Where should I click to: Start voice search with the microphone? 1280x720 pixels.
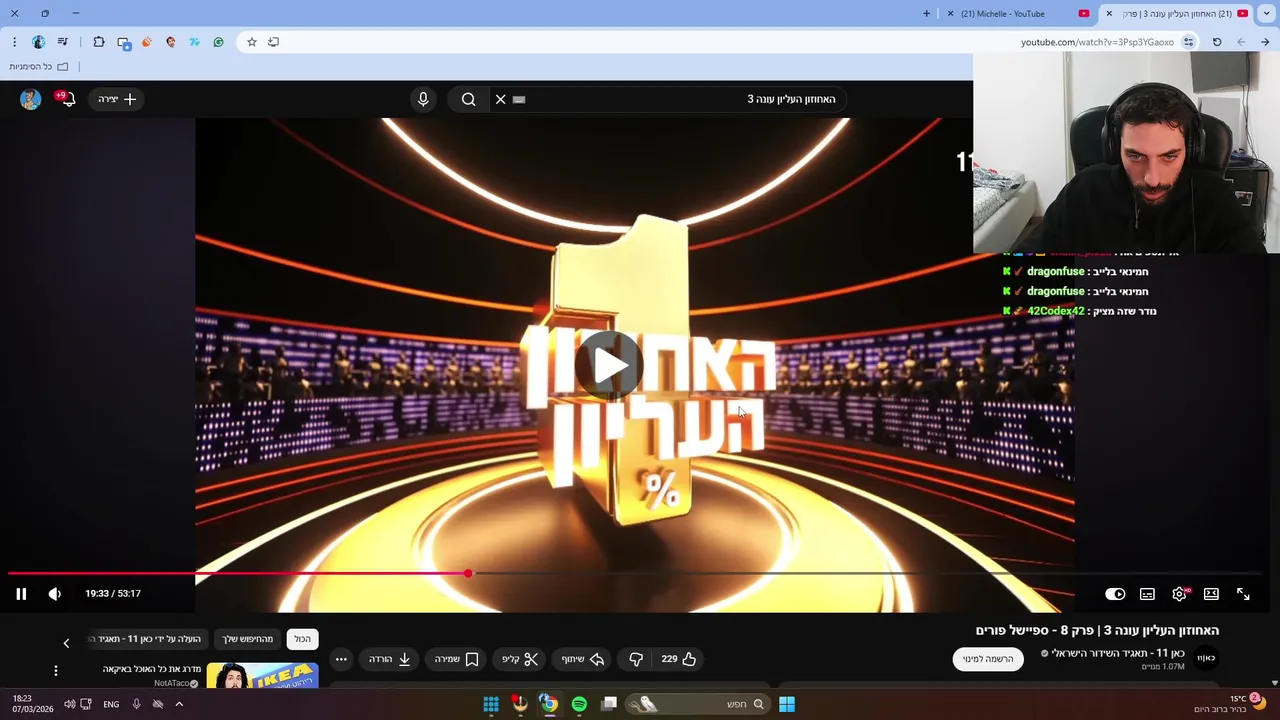click(423, 99)
